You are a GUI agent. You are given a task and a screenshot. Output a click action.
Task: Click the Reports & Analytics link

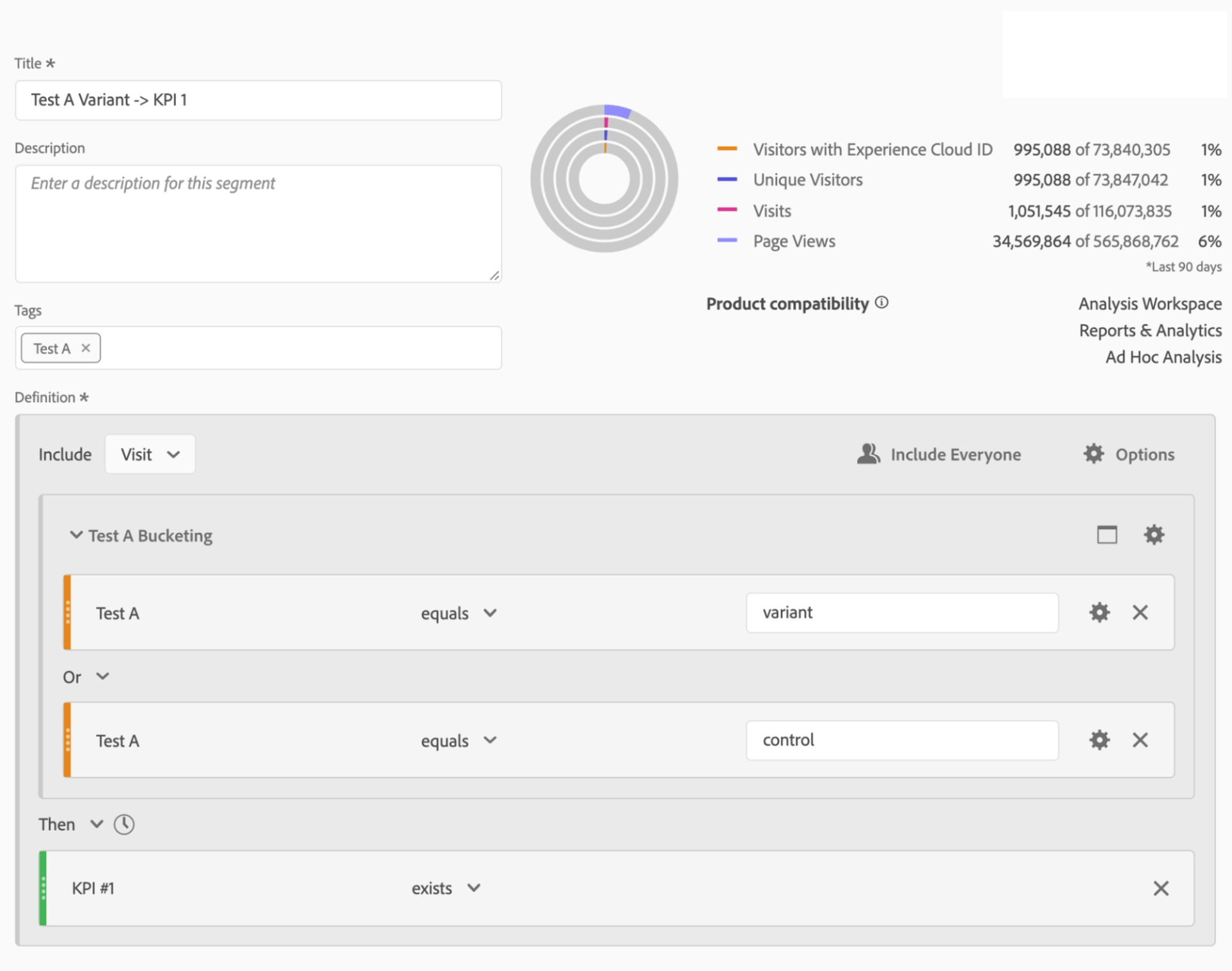[x=1150, y=330]
